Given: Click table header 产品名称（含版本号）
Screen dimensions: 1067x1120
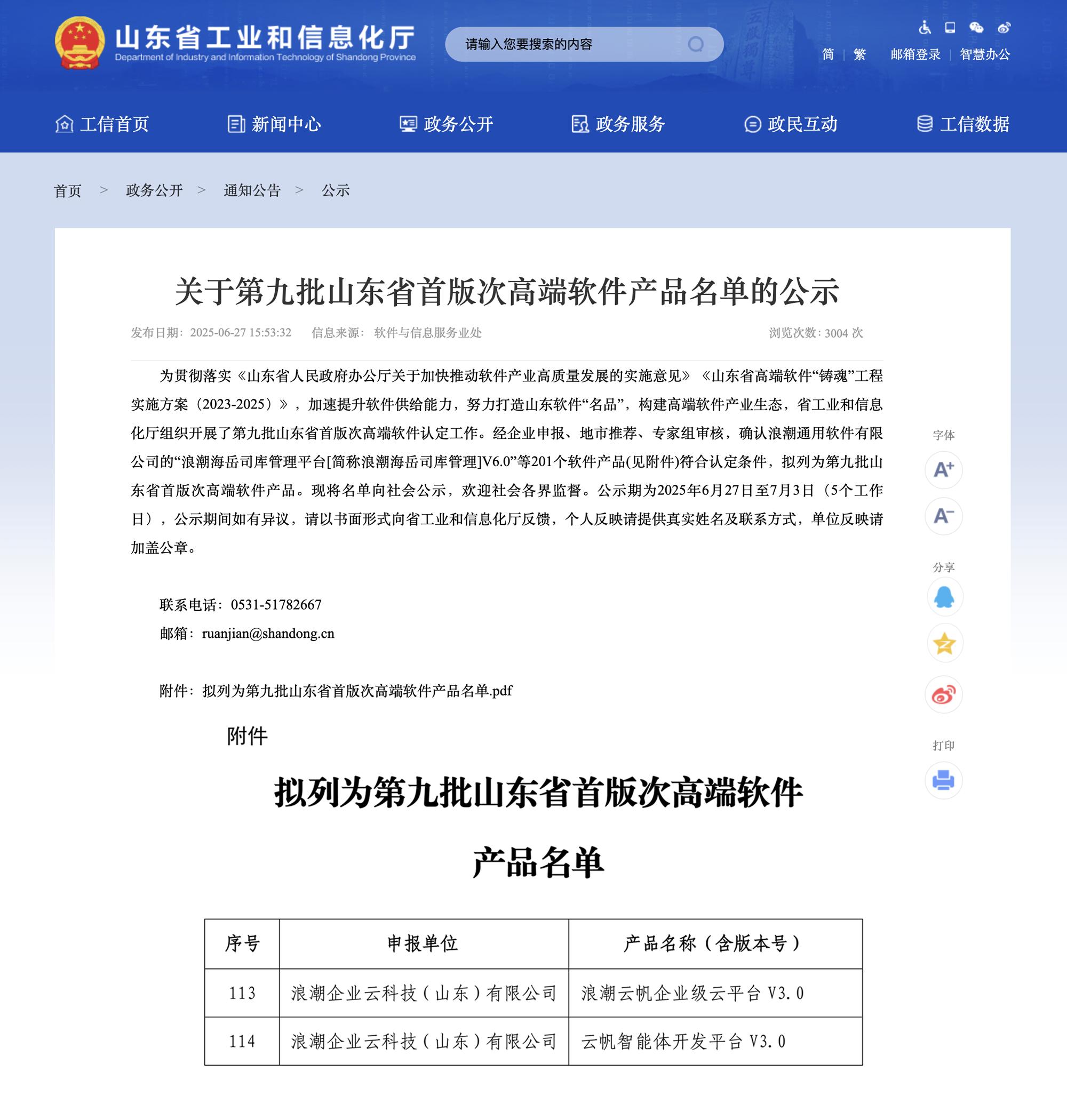Looking at the screenshot, I should pyautogui.click(x=714, y=944).
